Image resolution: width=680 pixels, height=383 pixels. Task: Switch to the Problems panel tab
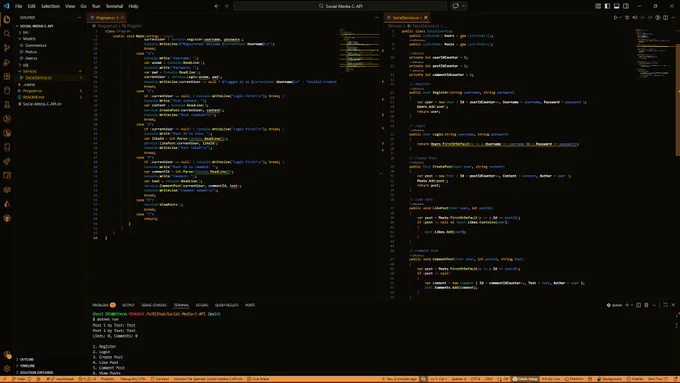point(104,305)
